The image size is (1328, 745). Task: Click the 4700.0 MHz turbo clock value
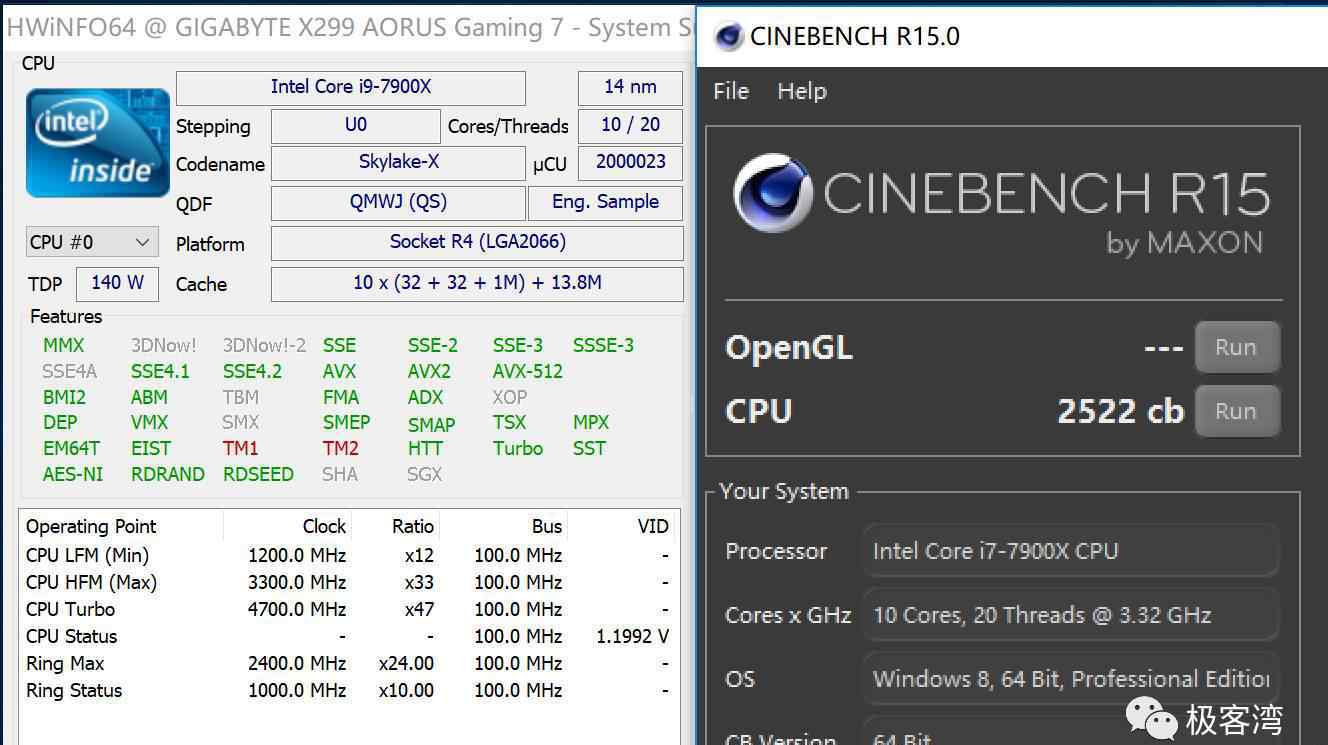[x=297, y=609]
